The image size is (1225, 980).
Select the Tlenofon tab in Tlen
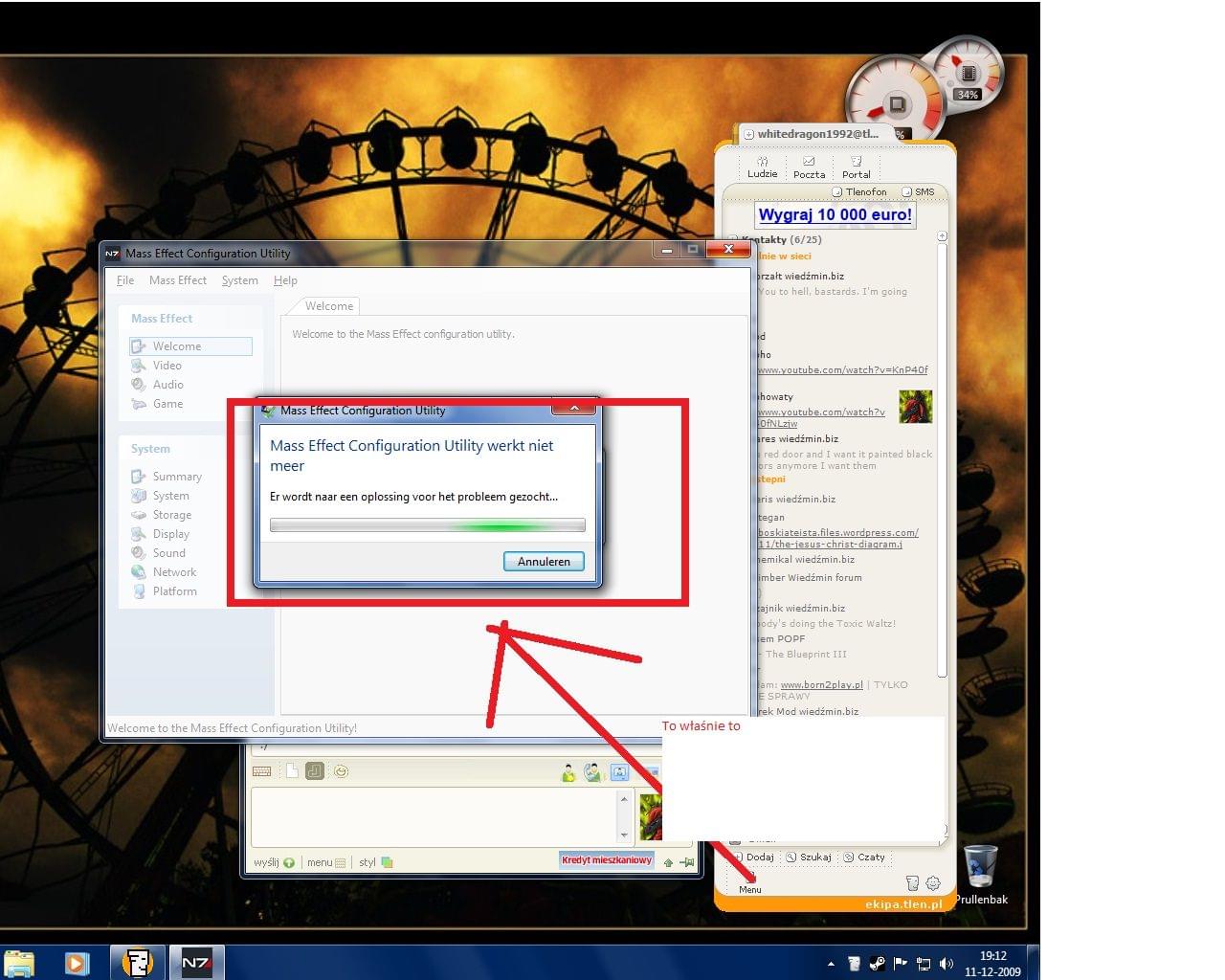tap(859, 191)
